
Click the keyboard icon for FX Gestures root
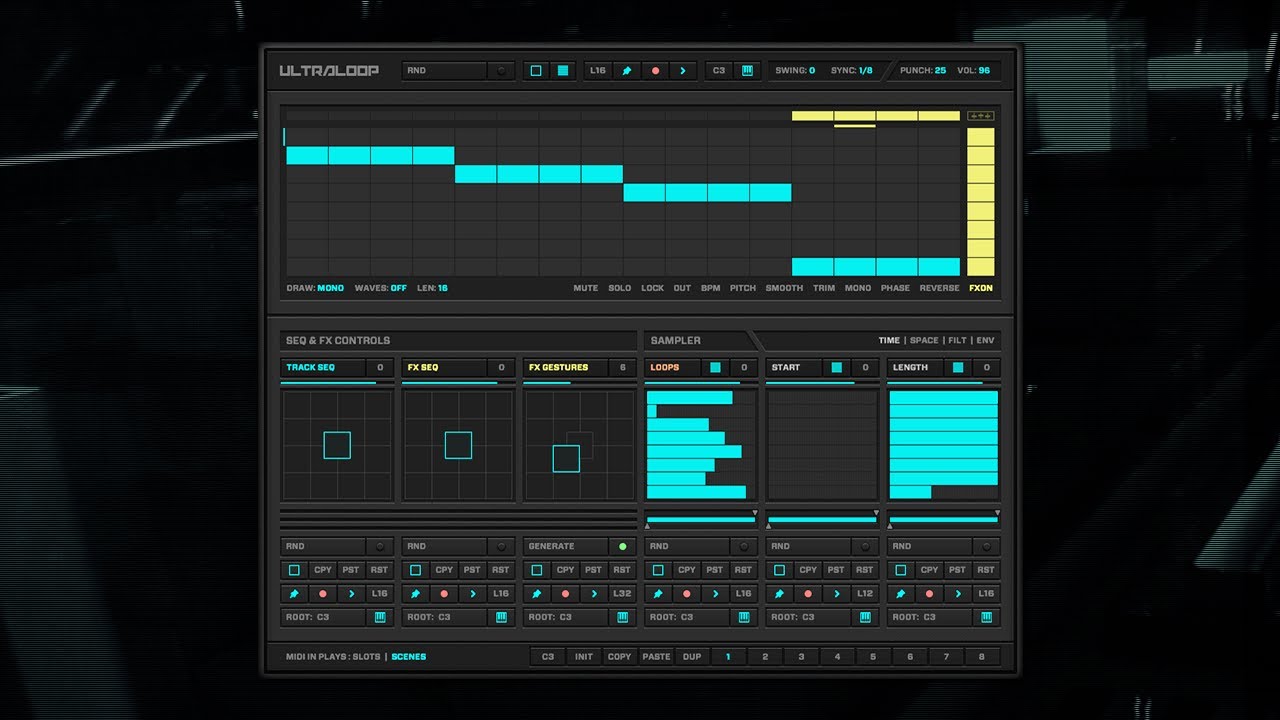[x=623, y=617]
